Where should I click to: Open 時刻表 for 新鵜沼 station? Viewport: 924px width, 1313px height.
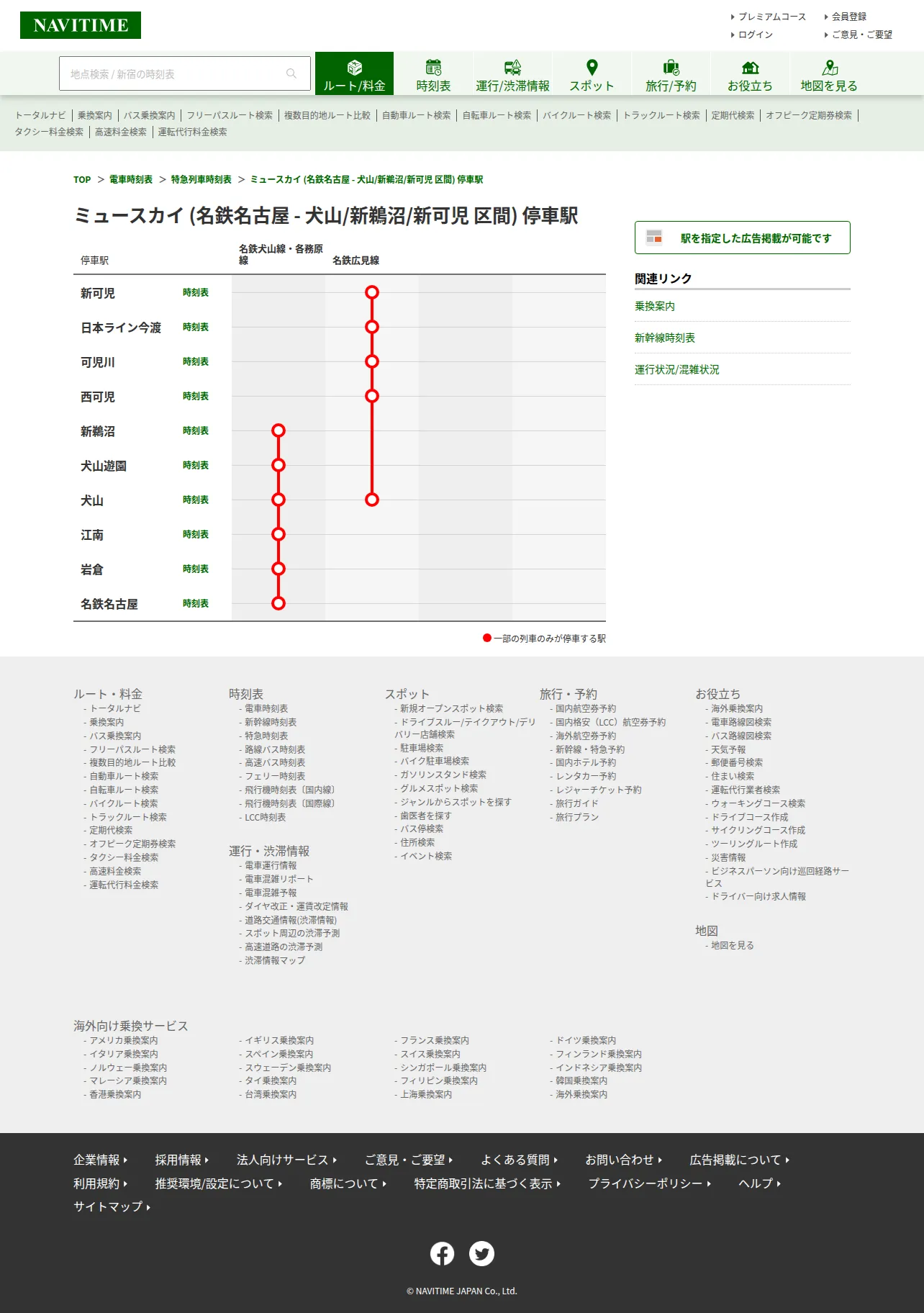[196, 430]
